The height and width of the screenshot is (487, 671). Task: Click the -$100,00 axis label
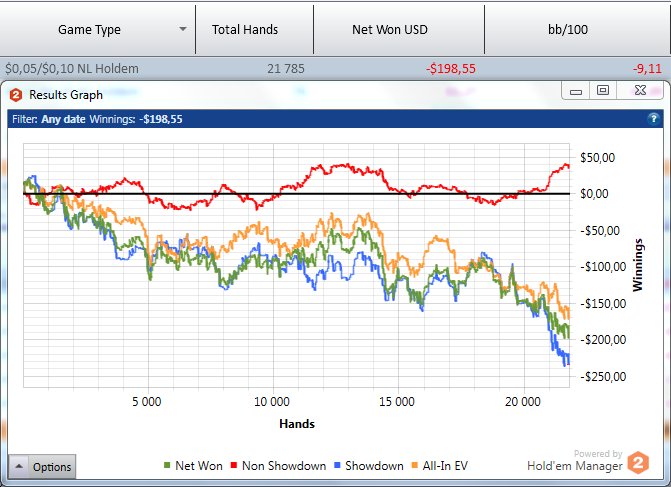tap(603, 267)
